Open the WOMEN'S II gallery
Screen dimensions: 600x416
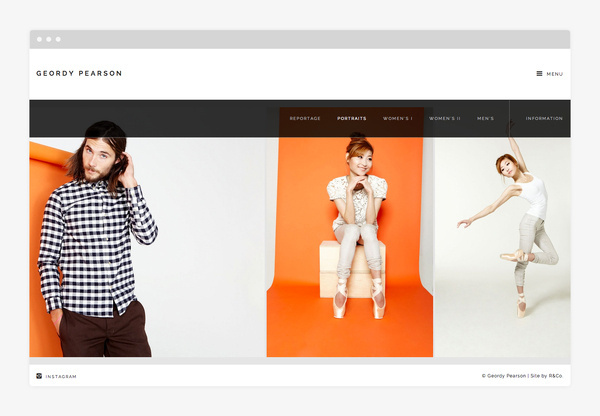(445, 119)
